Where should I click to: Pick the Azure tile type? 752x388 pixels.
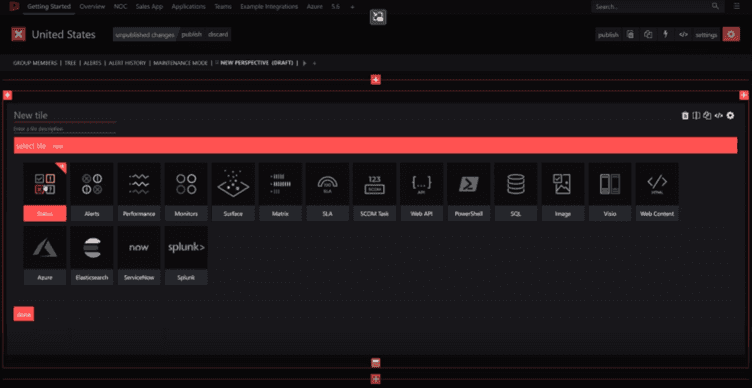point(45,256)
